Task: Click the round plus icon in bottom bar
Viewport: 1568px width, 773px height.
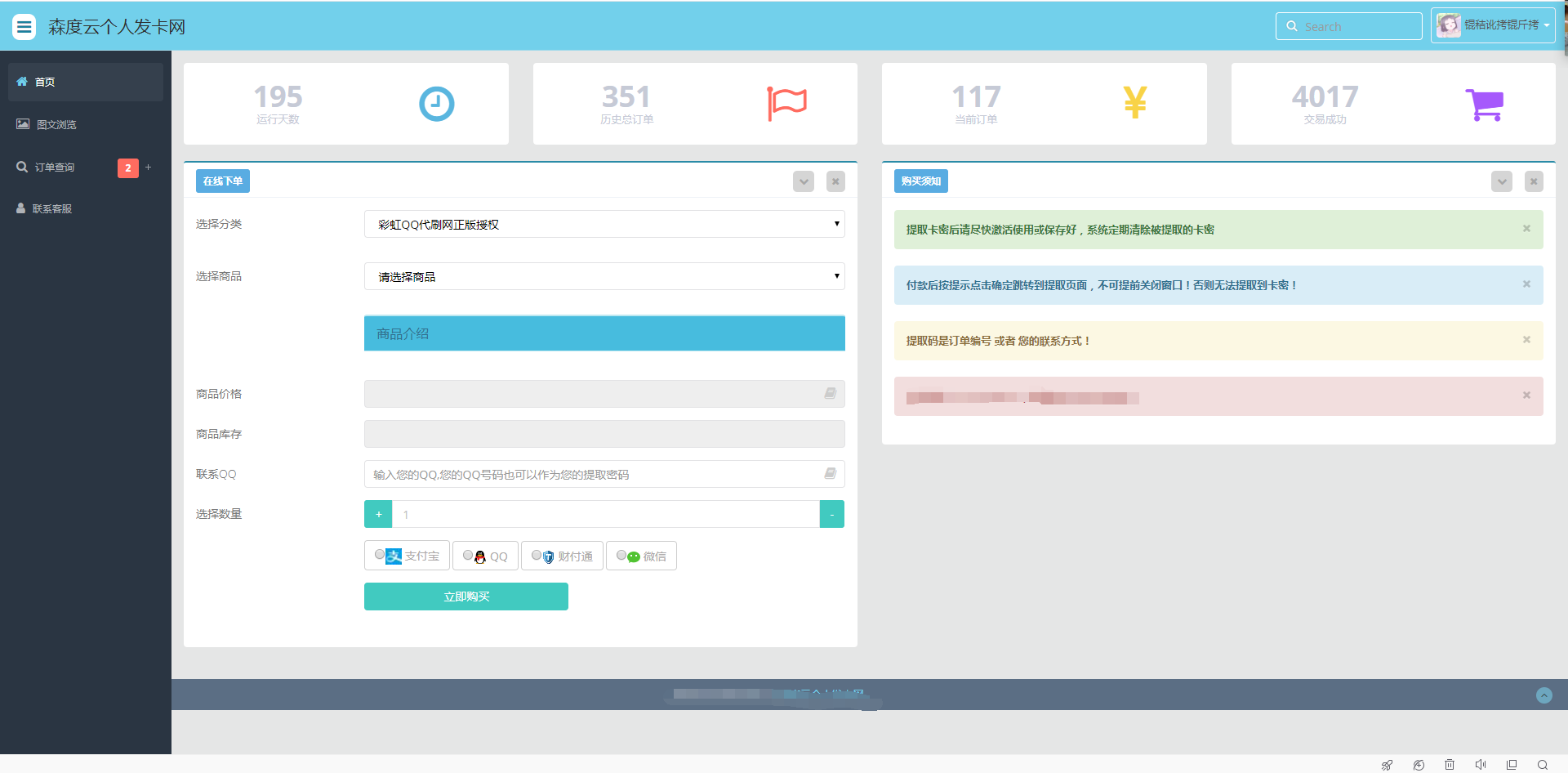Action: (x=1419, y=765)
